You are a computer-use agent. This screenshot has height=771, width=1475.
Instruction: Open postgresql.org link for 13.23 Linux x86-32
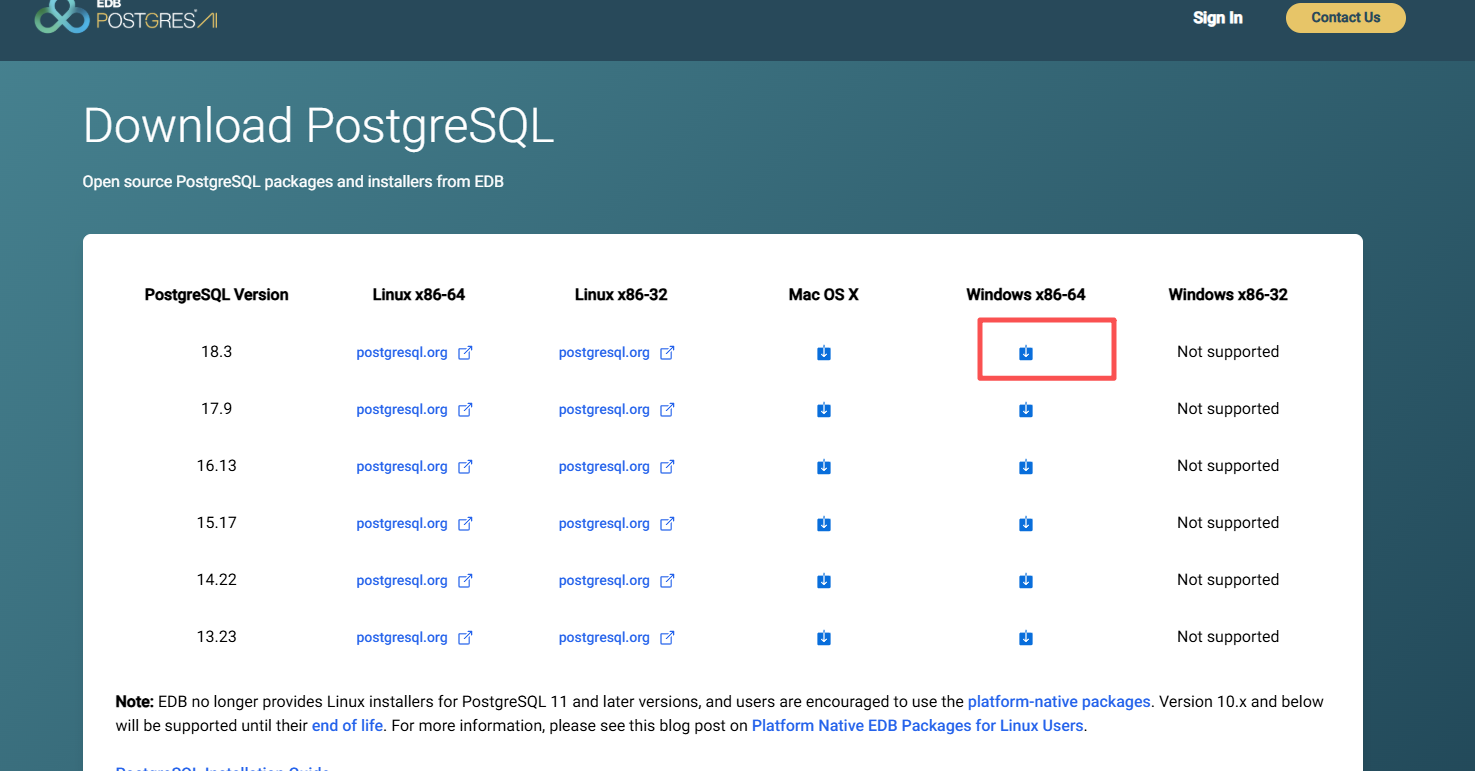[x=604, y=638]
